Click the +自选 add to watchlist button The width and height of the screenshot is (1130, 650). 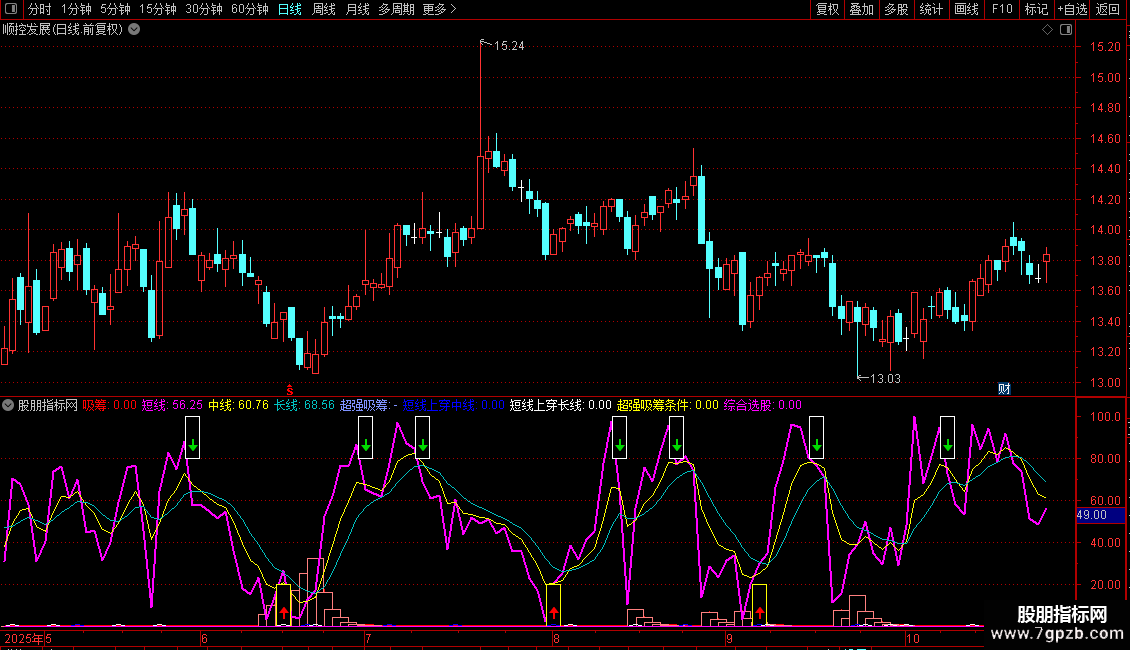pyautogui.click(x=1072, y=9)
